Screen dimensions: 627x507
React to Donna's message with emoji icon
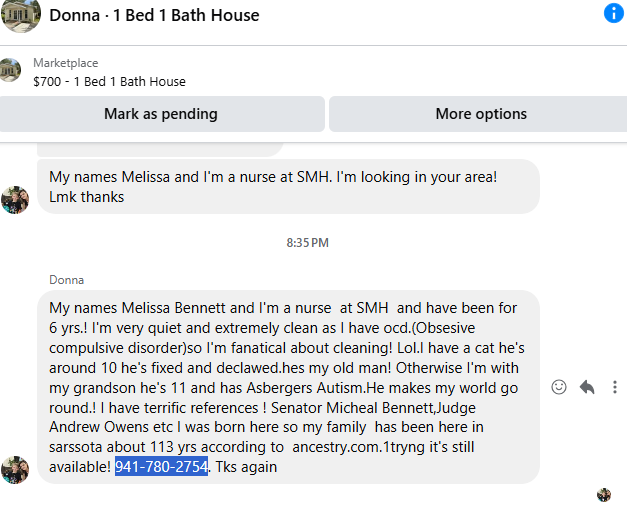pos(559,387)
